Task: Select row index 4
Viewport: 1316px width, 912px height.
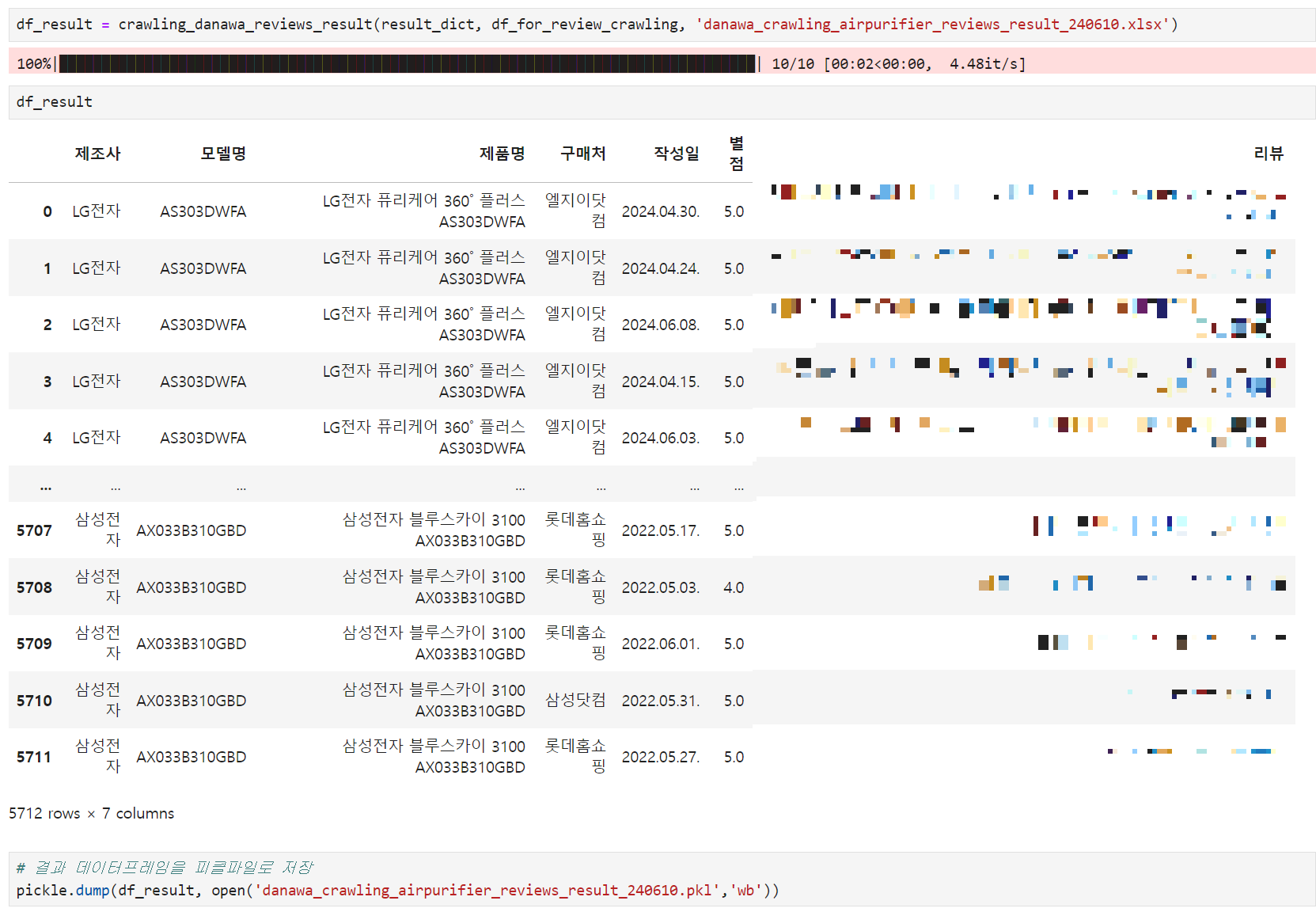Action: [x=47, y=438]
